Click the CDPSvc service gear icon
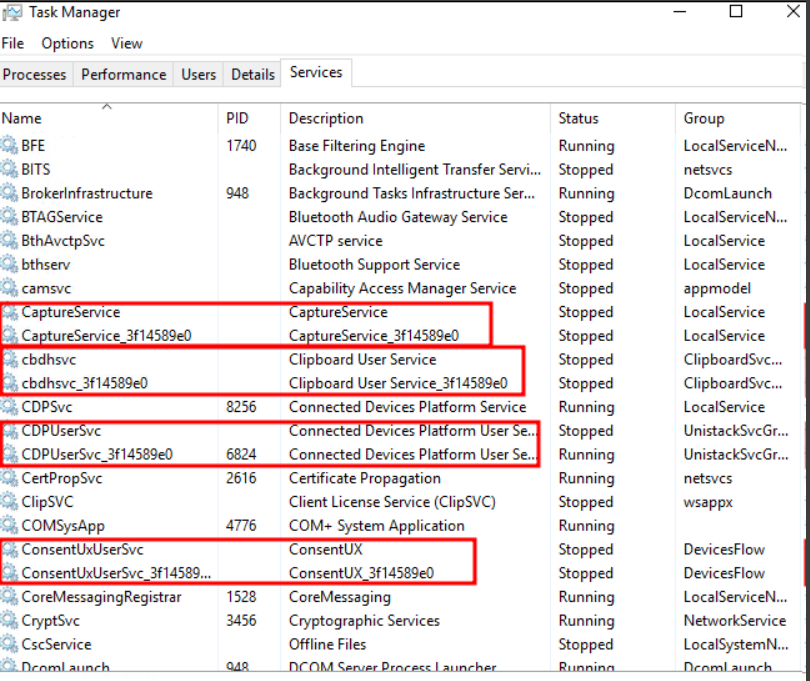810x681 pixels. point(9,407)
